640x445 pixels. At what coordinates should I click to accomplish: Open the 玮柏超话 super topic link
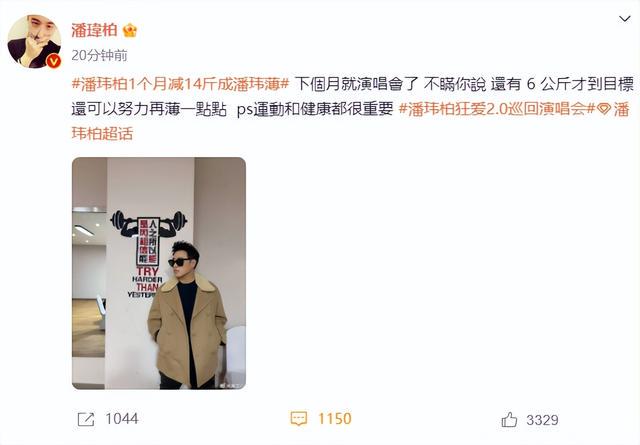click(x=102, y=134)
